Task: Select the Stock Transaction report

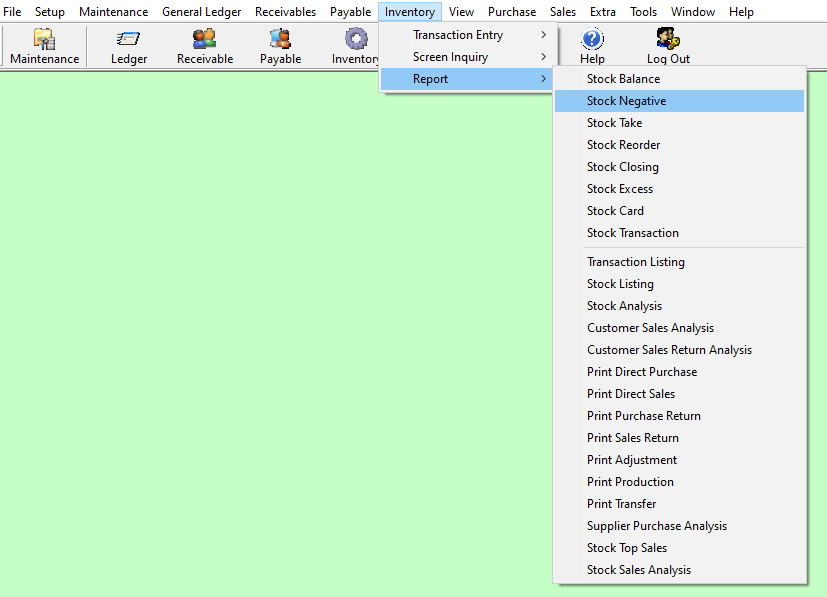Action: point(679,233)
